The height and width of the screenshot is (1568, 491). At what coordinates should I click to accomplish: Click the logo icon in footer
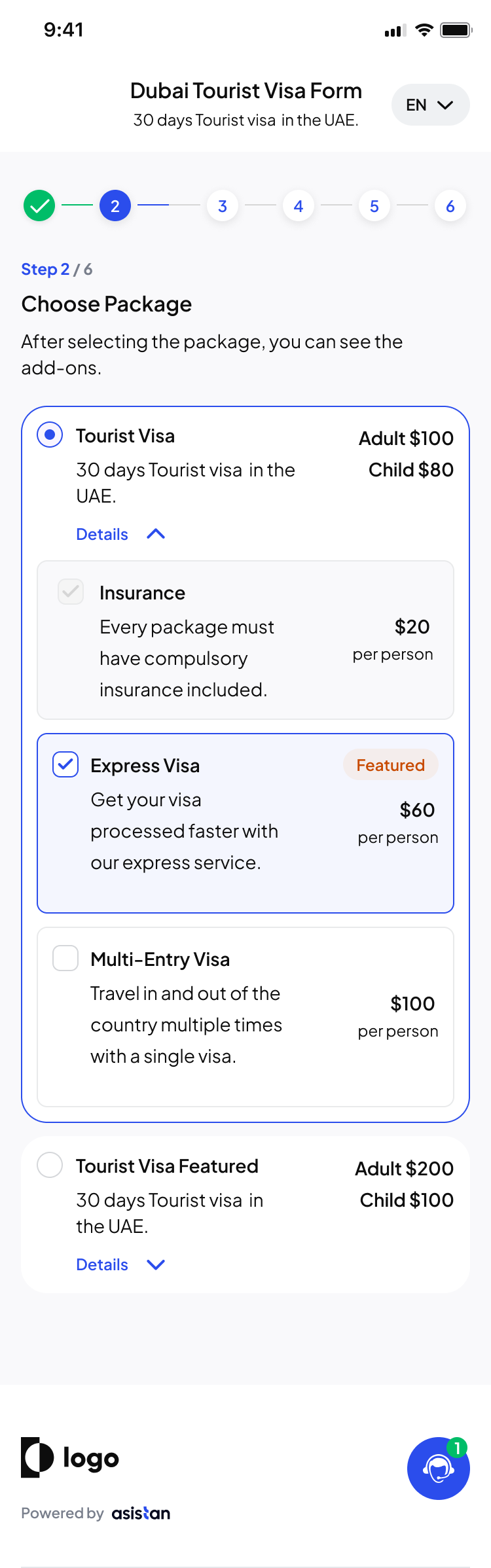pyautogui.click(x=37, y=1457)
